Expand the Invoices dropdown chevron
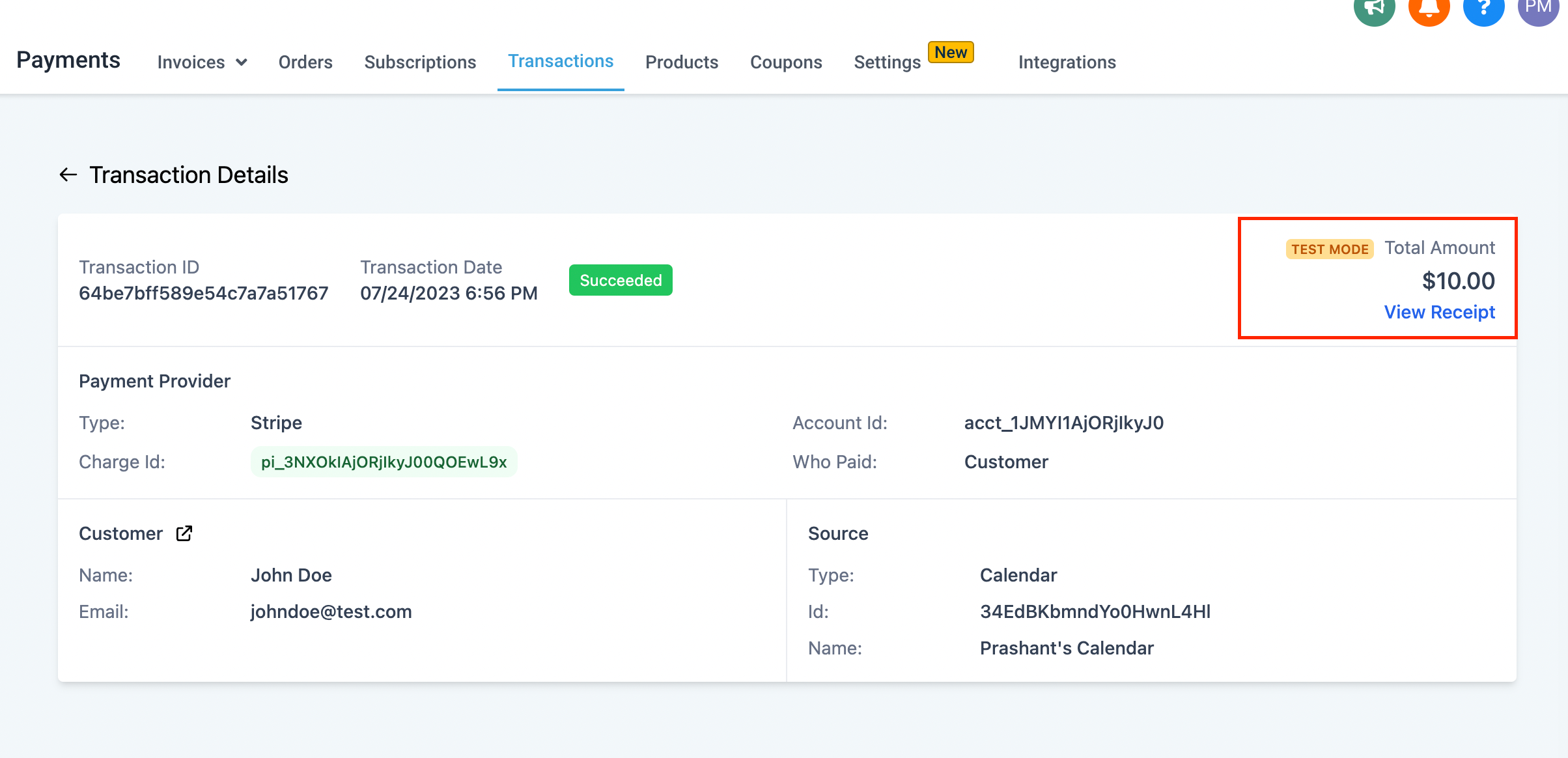 242,63
